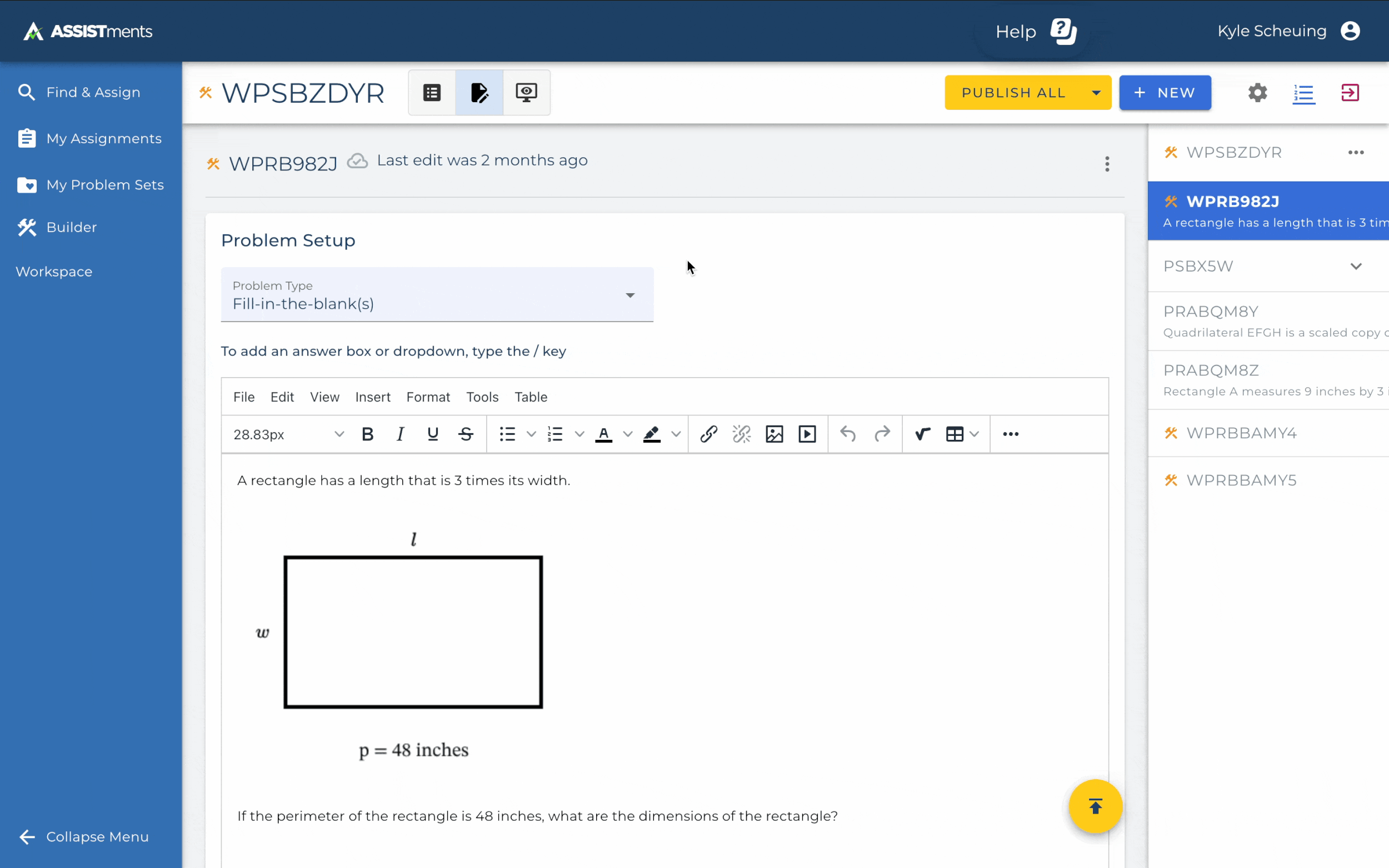
Task: Select problem WPRBBAMY4 in the list
Action: (1241, 433)
